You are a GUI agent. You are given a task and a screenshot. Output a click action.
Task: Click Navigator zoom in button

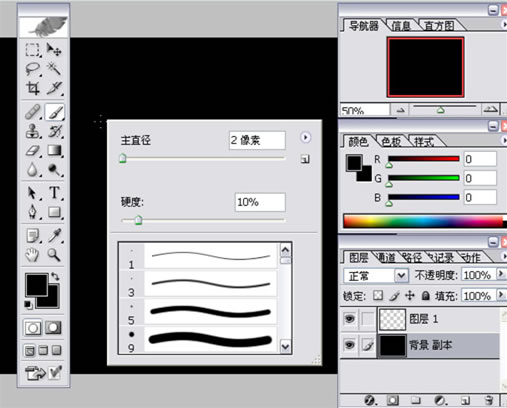pos(490,109)
